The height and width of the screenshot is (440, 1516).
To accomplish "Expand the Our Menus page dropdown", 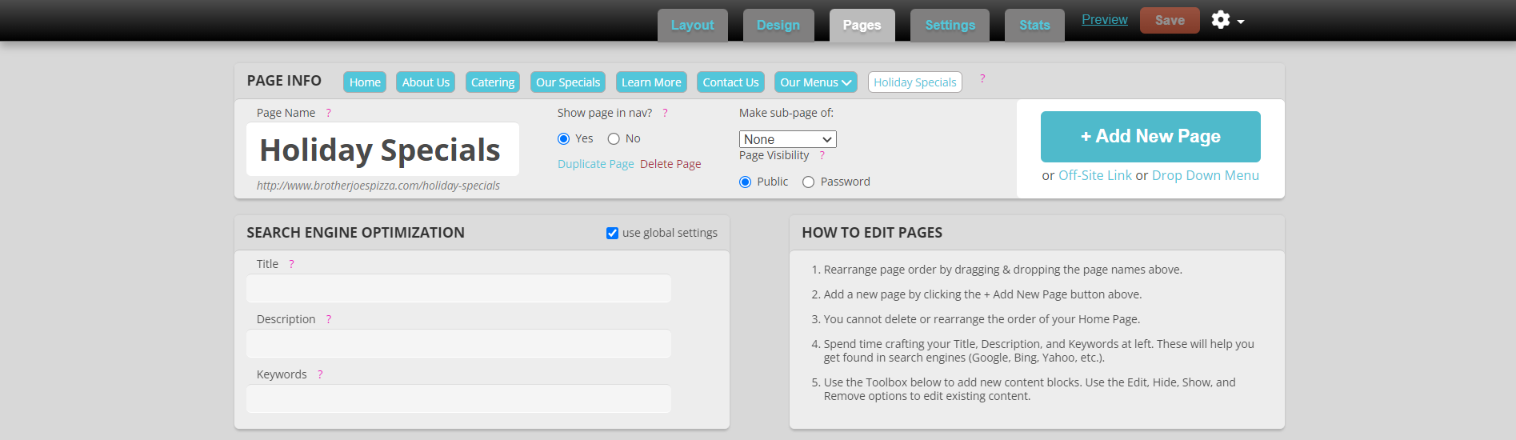I will (x=816, y=82).
